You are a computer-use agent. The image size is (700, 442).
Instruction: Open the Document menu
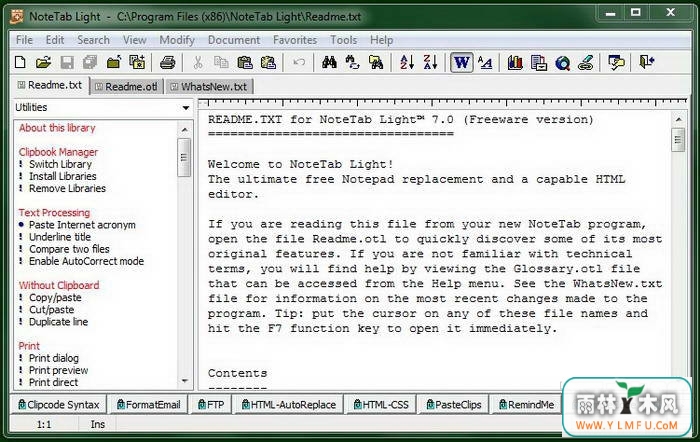click(x=234, y=40)
